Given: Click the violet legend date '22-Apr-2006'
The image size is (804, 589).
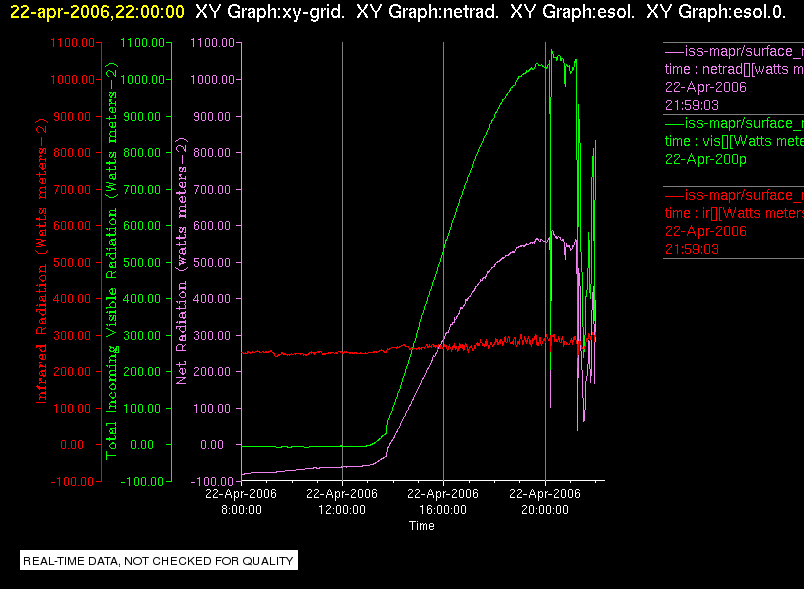Looking at the screenshot, I should click(706, 87).
